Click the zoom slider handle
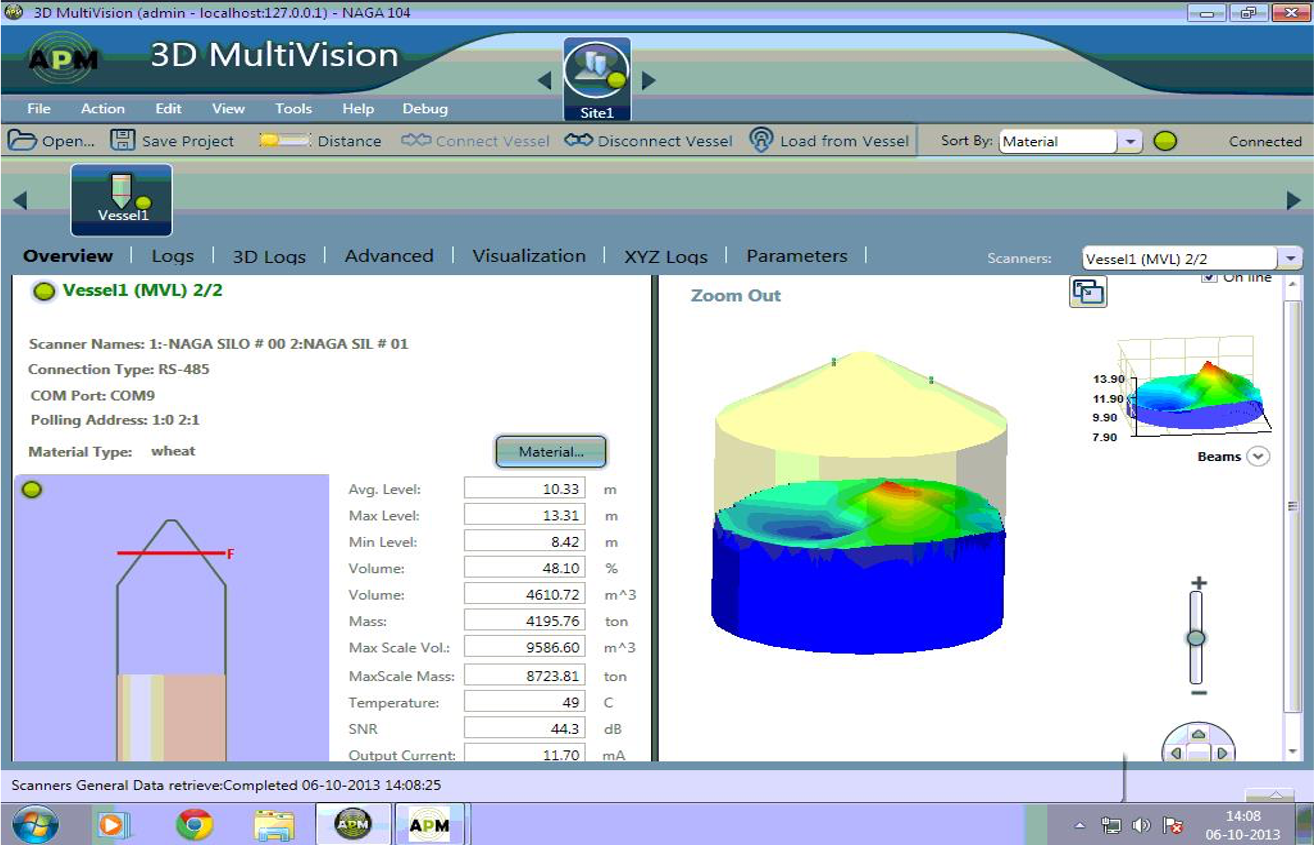 click(1196, 637)
